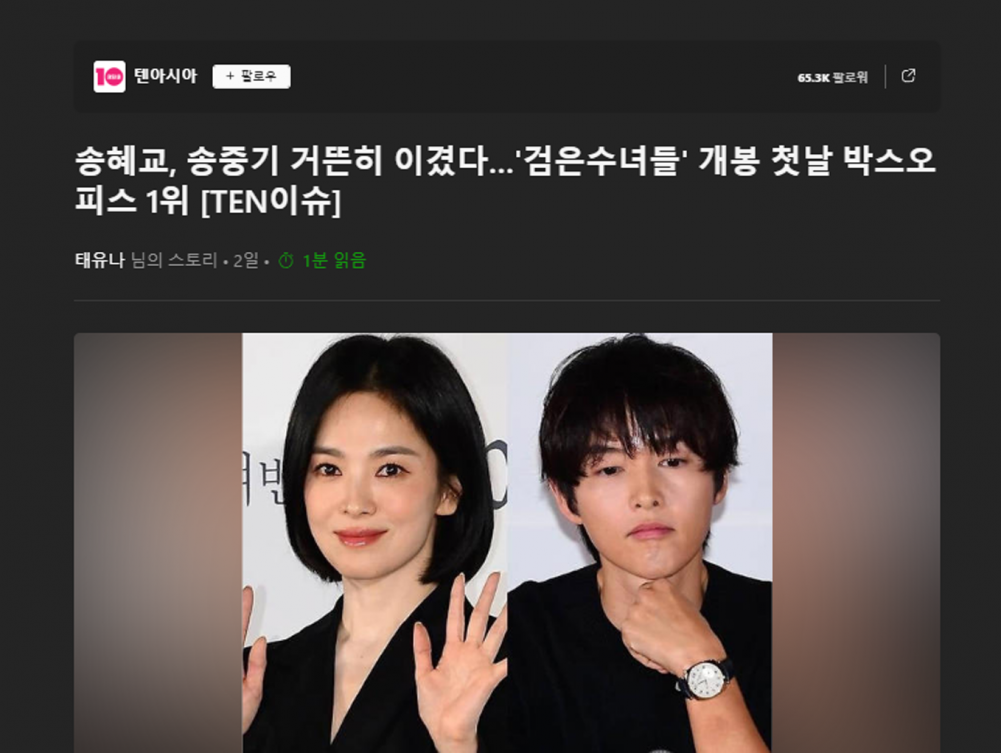Click the 65.3K 팔로워 follower count

(832, 77)
